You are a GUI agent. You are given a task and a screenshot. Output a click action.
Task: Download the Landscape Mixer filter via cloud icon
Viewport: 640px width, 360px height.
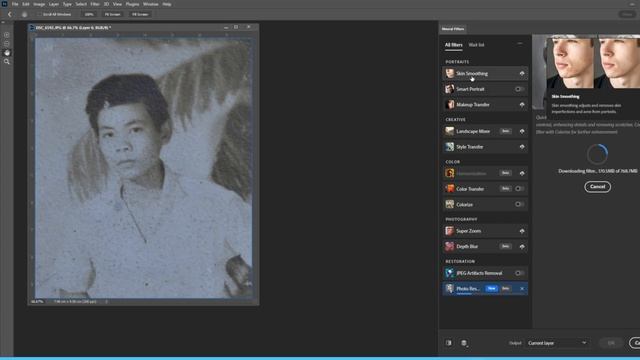click(x=522, y=131)
